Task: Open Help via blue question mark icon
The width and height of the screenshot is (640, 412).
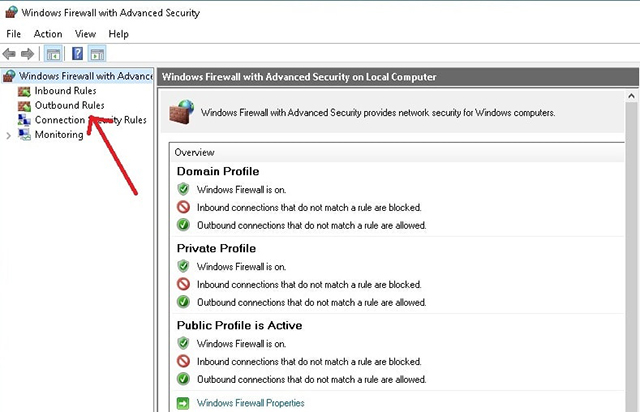Action: [x=77, y=53]
